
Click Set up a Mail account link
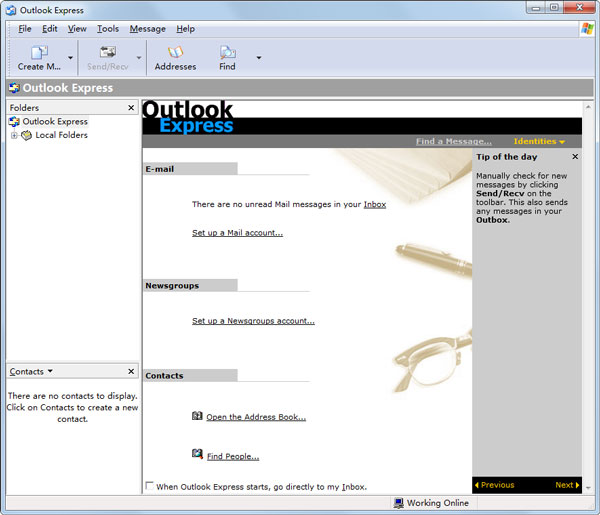click(x=237, y=233)
